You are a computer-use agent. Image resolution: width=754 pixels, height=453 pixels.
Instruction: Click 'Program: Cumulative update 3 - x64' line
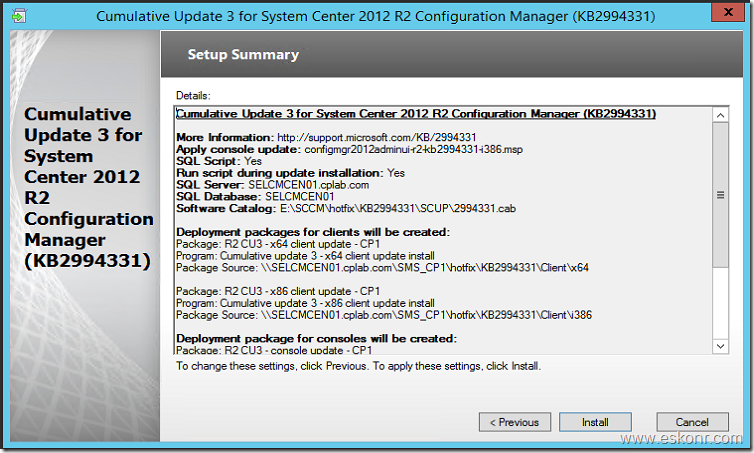pyautogui.click(x=305, y=256)
